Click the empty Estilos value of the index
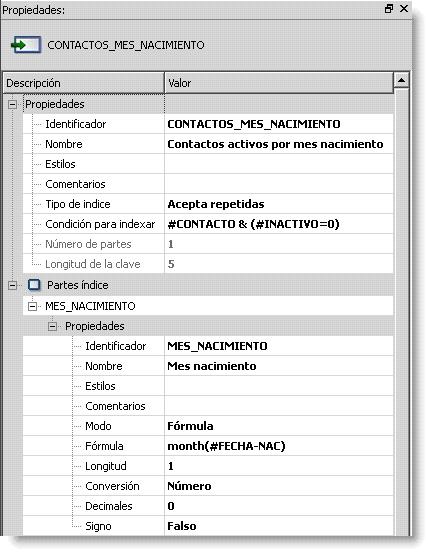Viewport: 428px width, 552px height. tap(278, 164)
